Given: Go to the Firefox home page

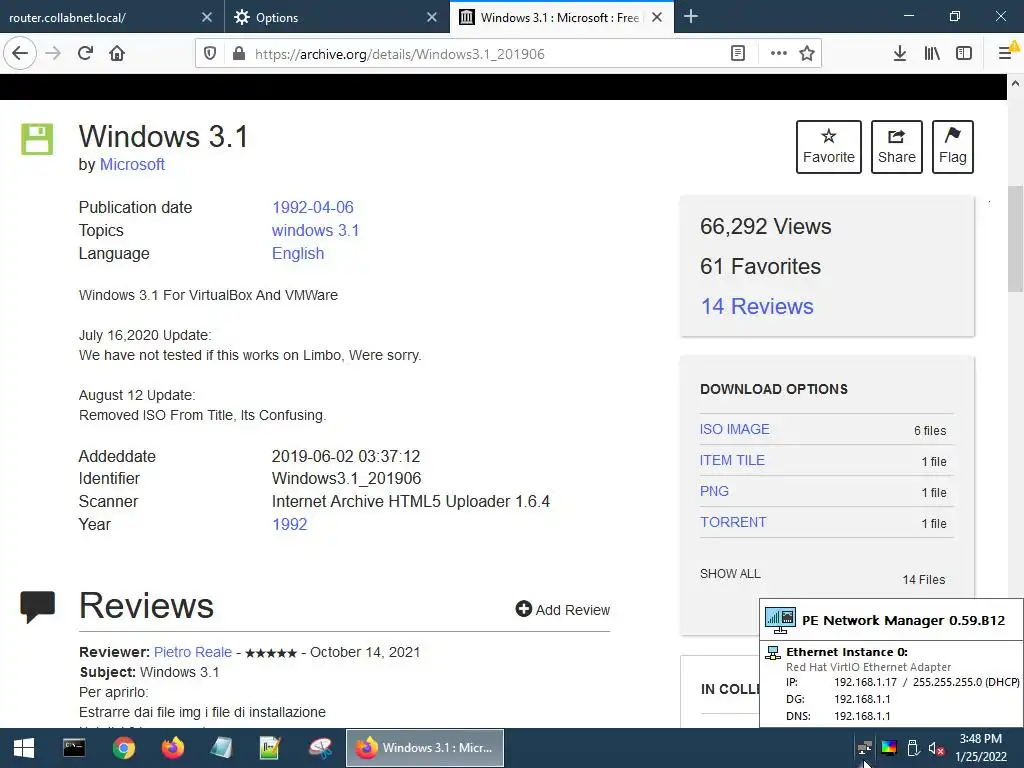Looking at the screenshot, I should [117, 54].
